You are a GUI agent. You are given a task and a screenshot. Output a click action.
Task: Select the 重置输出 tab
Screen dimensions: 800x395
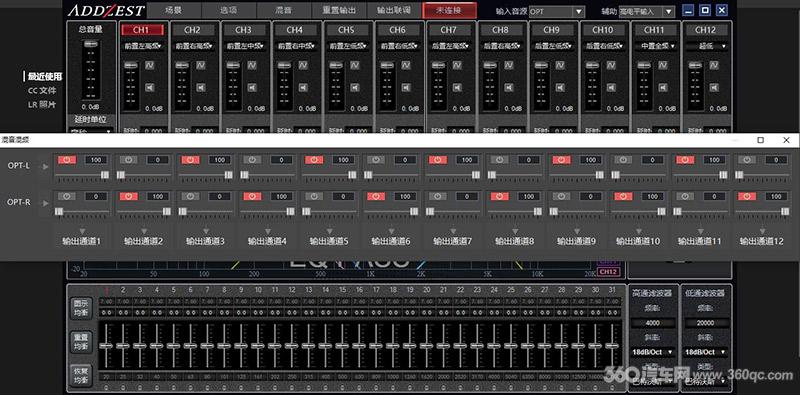(x=339, y=10)
